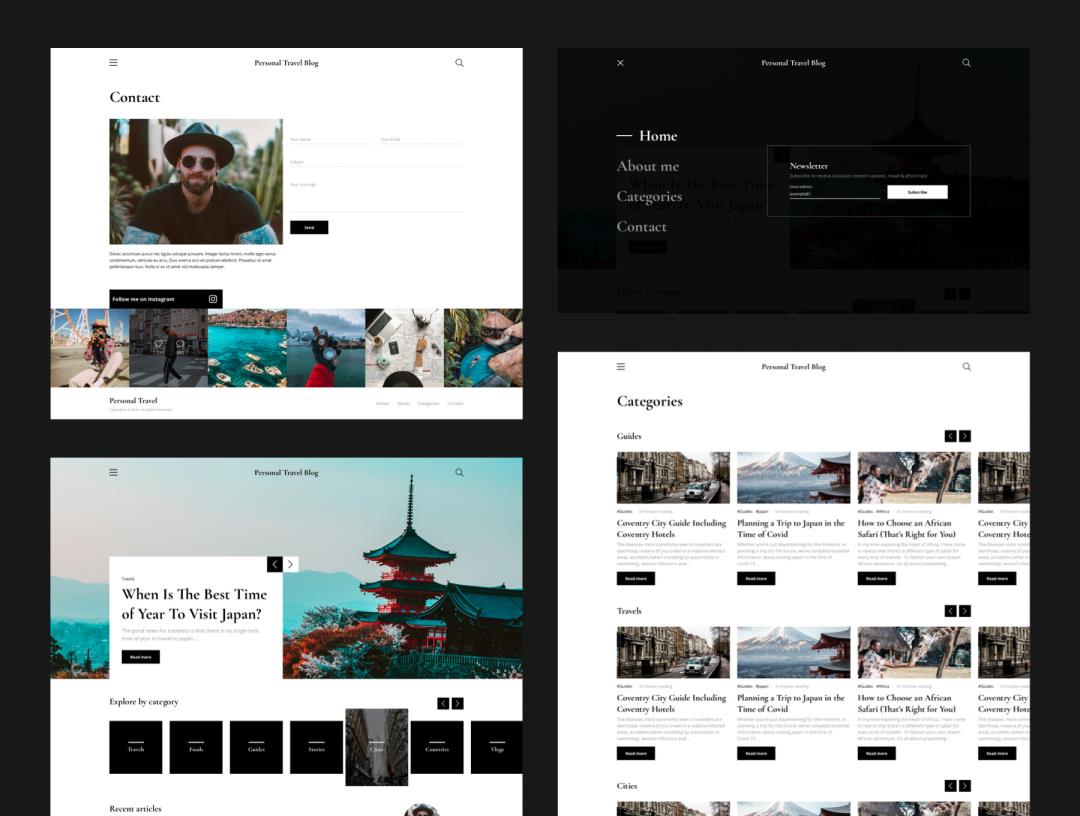Click next arrow for Explore by category
The height and width of the screenshot is (816, 1080).
458,703
